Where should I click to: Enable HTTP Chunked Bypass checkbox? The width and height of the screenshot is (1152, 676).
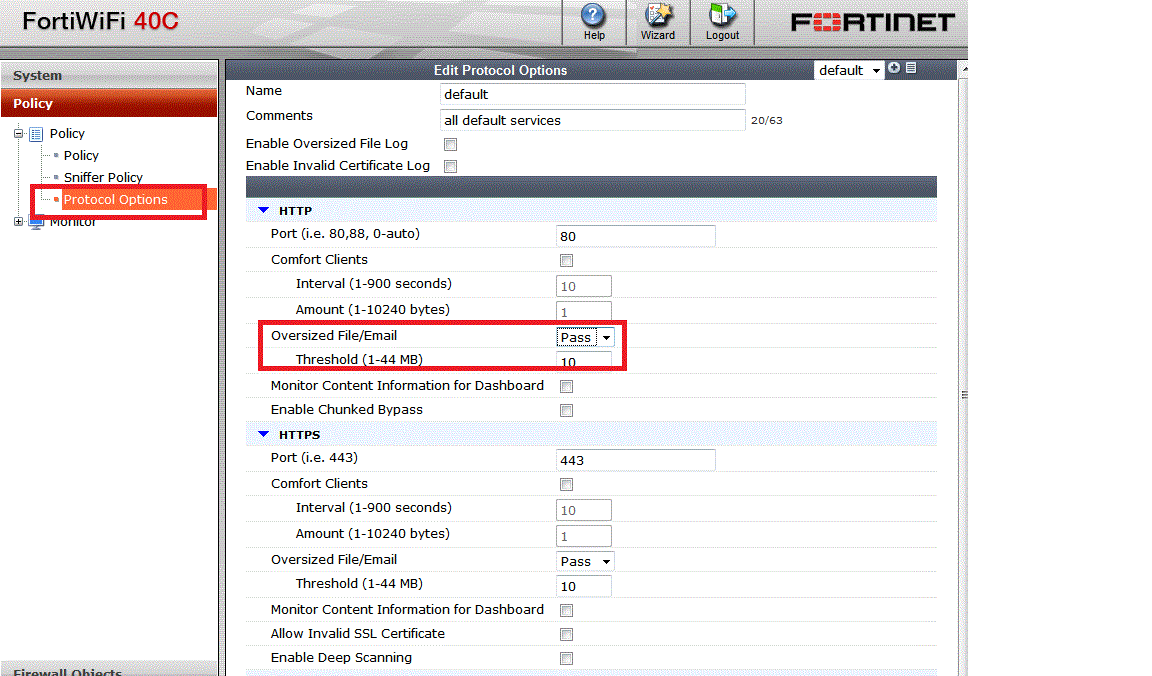point(566,411)
